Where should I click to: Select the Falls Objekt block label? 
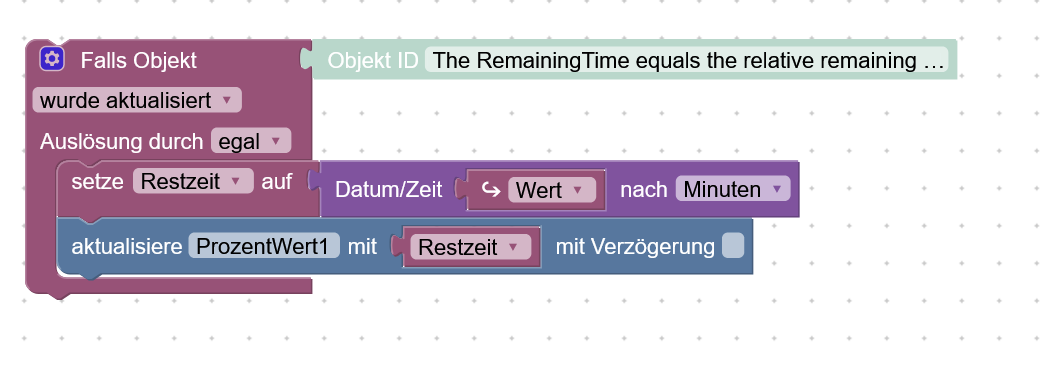[x=139, y=60]
